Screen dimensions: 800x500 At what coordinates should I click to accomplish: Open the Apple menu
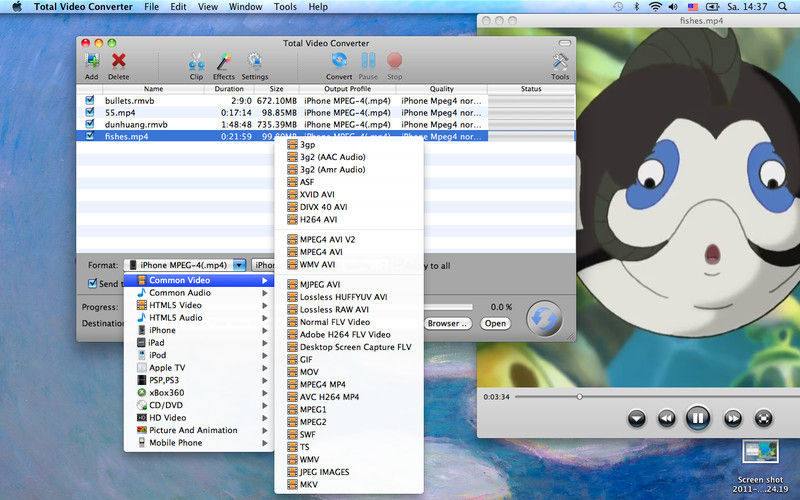pyautogui.click(x=17, y=7)
